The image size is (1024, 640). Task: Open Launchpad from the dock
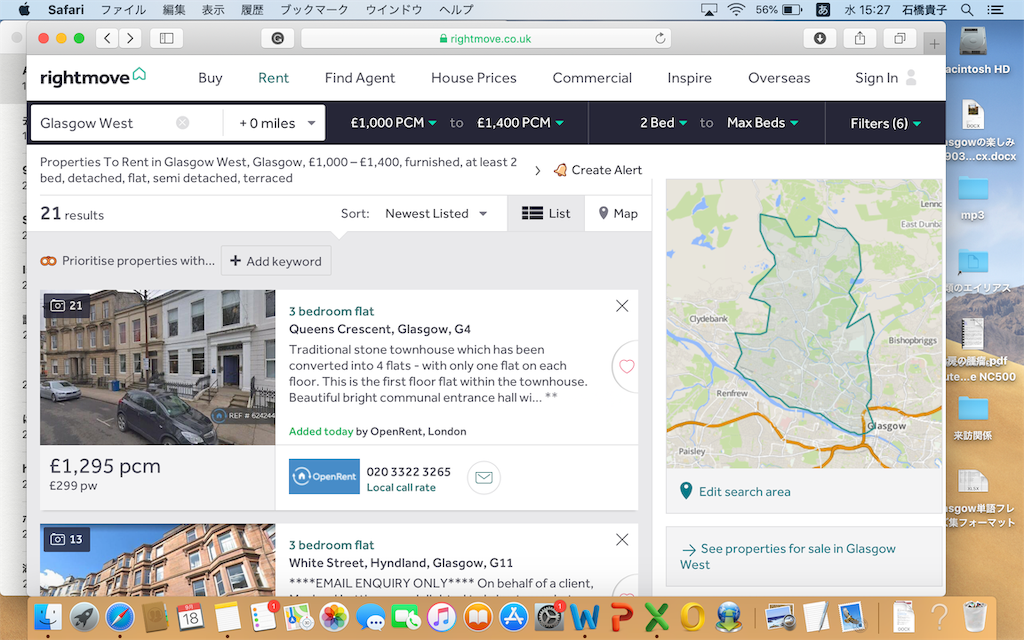[x=84, y=617]
